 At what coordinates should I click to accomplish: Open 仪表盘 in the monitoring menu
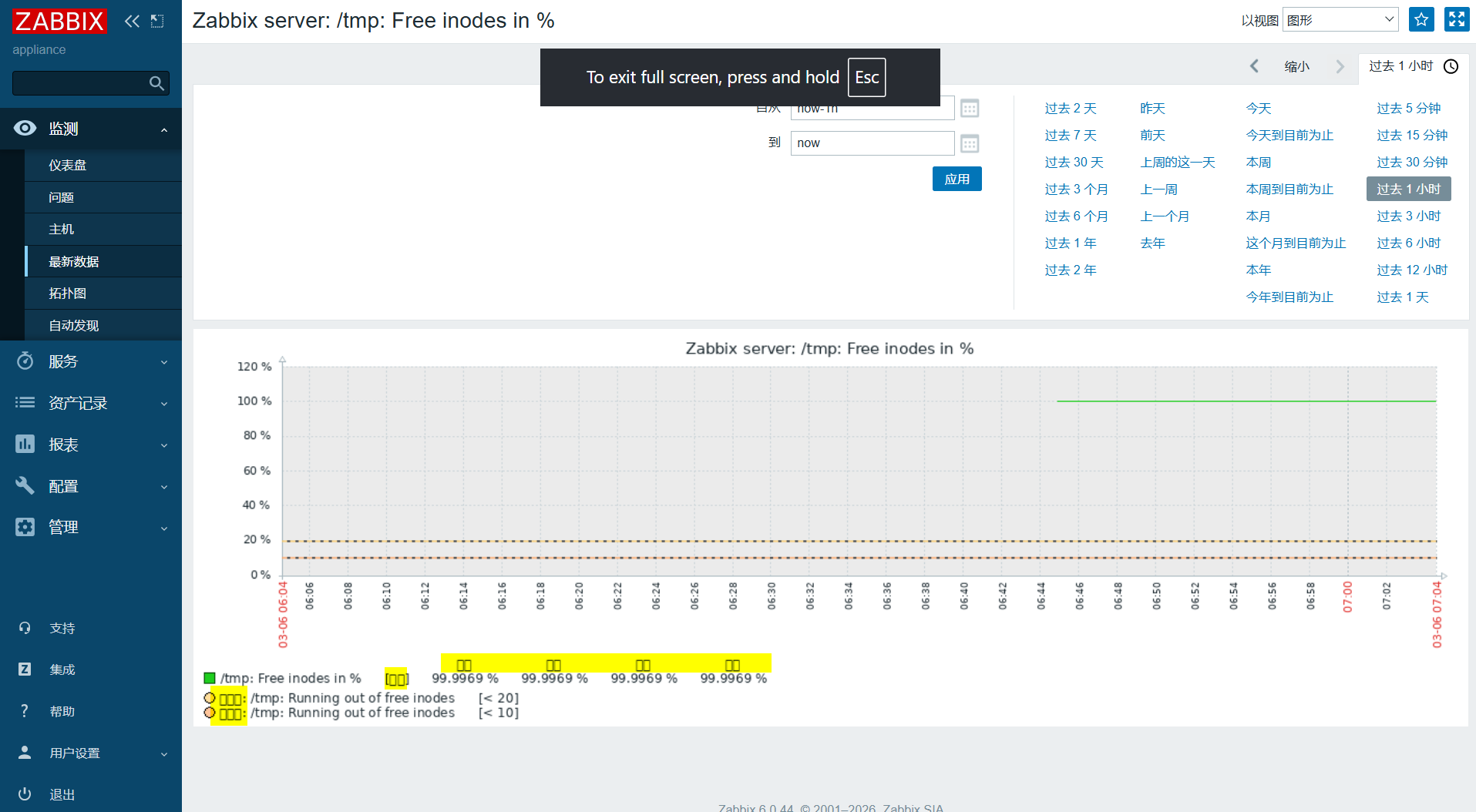(x=68, y=166)
